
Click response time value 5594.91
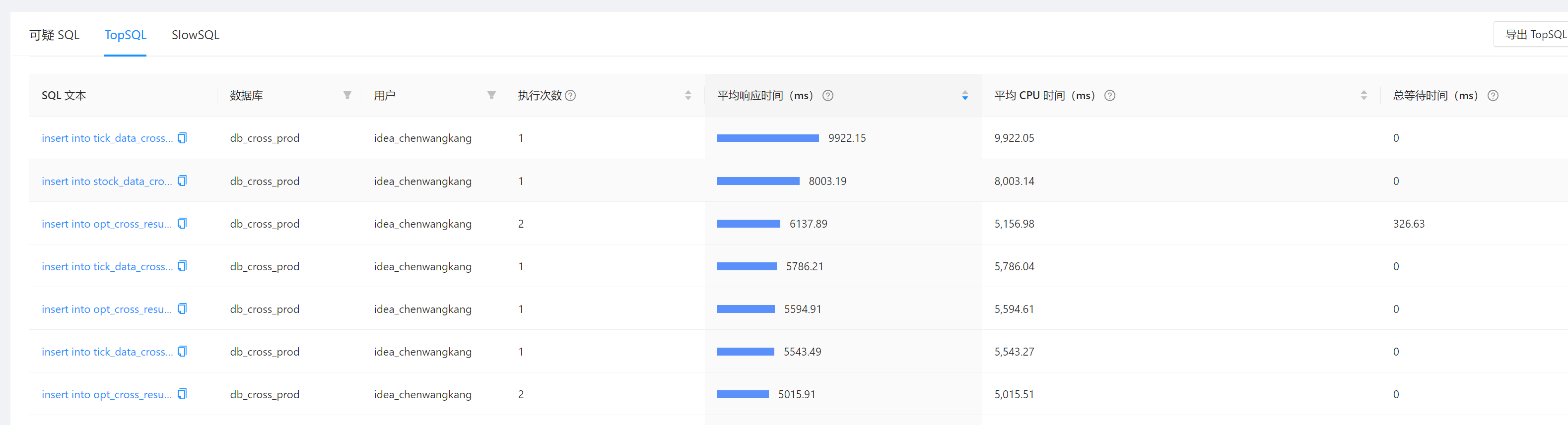803,309
